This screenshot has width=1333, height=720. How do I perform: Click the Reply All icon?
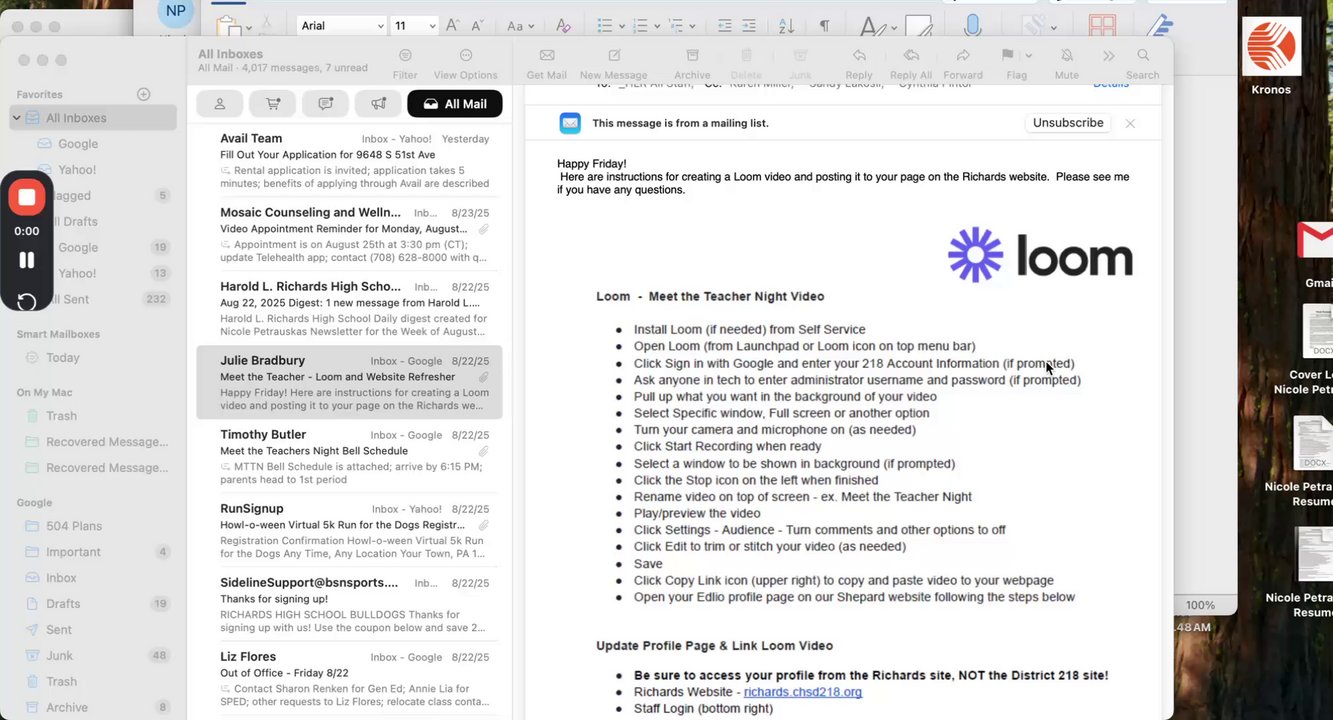(911, 56)
